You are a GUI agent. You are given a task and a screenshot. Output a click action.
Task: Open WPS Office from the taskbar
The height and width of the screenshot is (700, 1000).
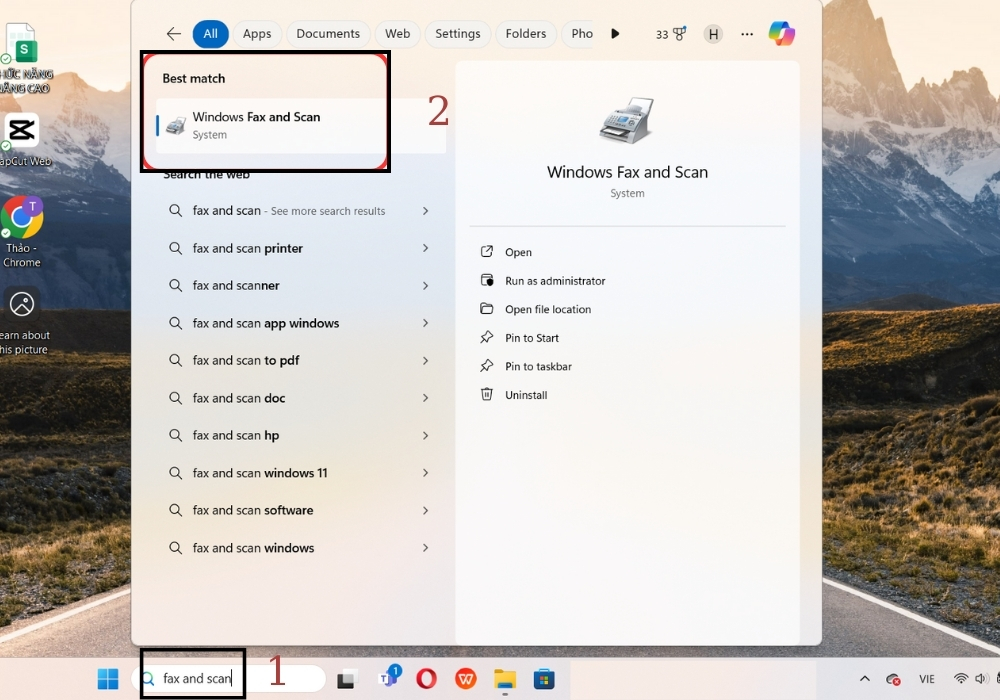pyautogui.click(x=466, y=679)
